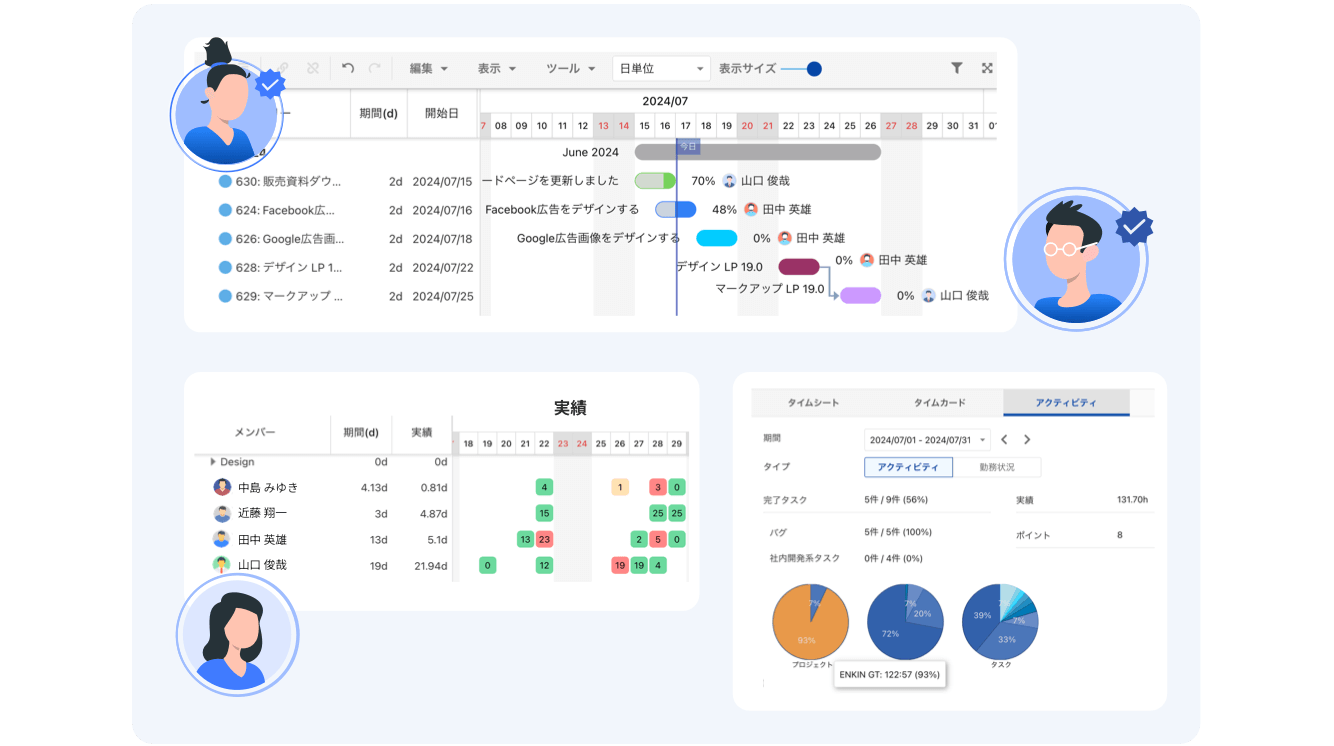This screenshot has height=746, width=1334.
Task: Go to next period arrow
Action: [1027, 440]
